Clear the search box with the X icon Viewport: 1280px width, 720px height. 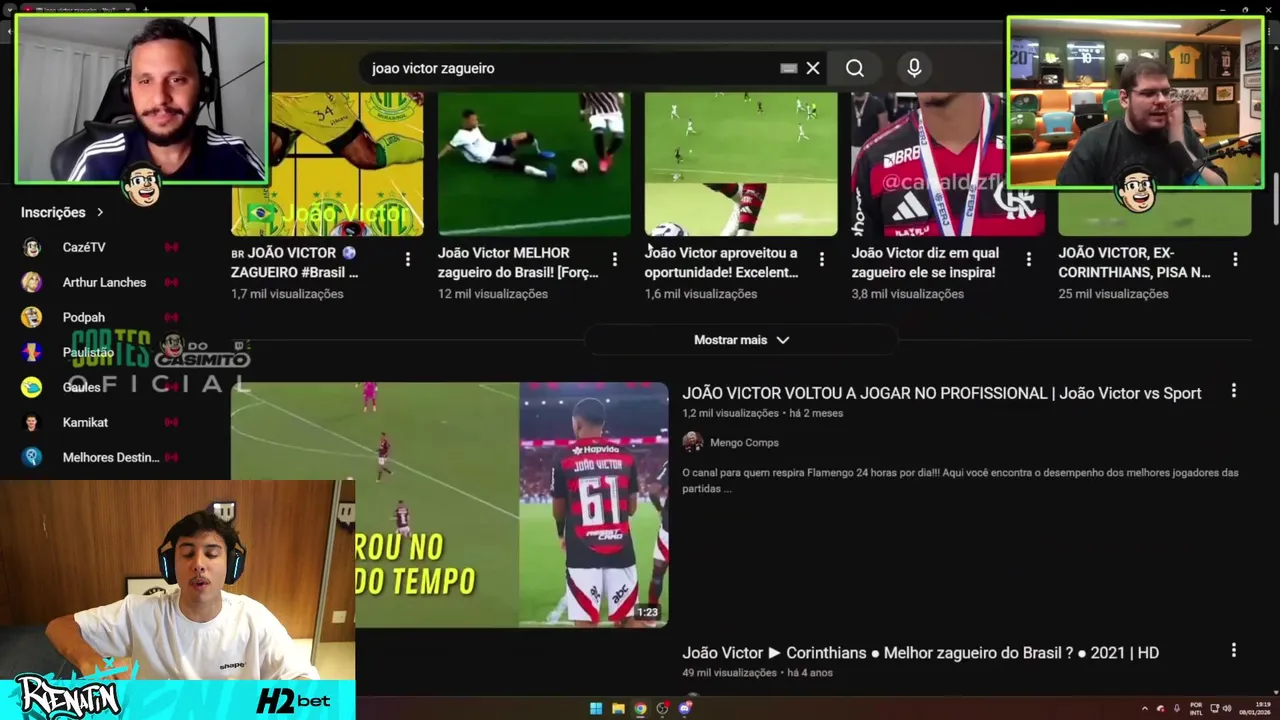coord(813,68)
